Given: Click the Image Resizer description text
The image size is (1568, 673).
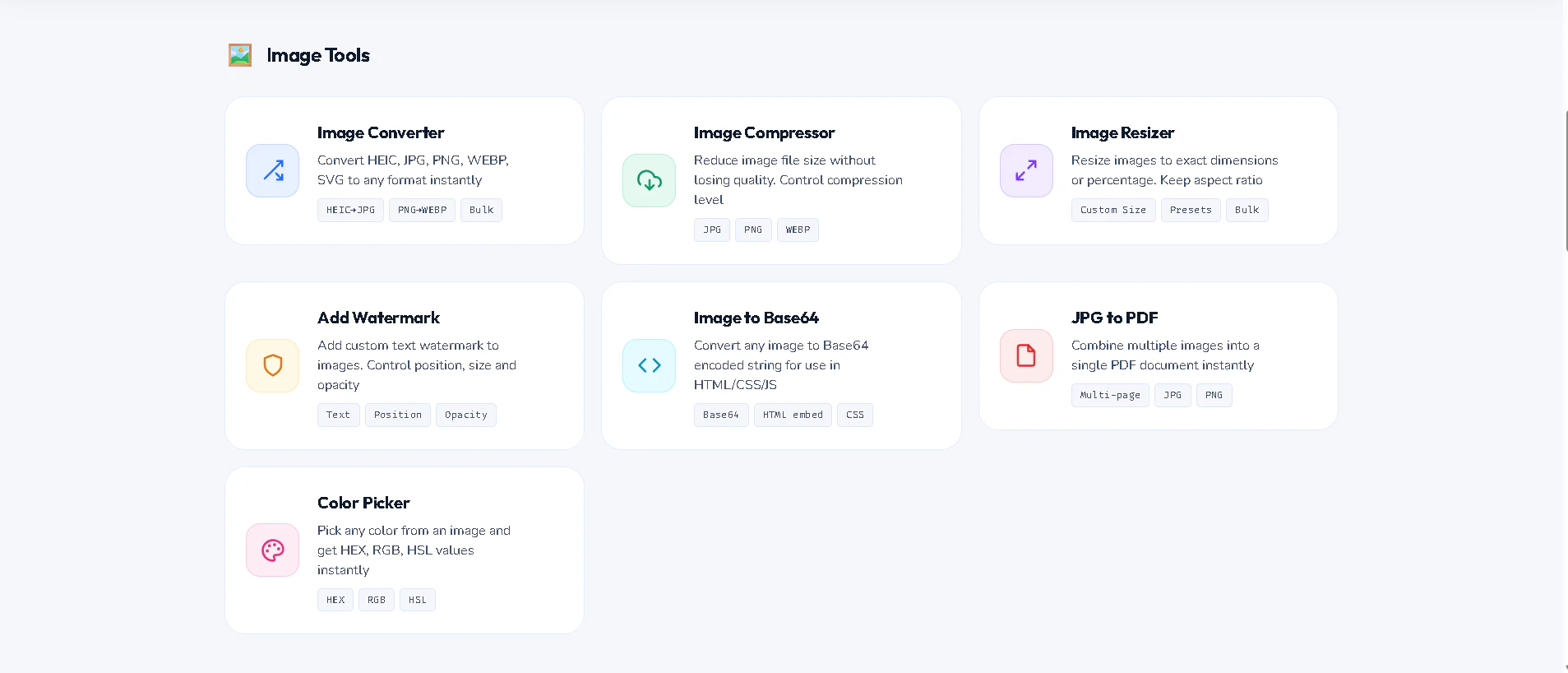Looking at the screenshot, I should point(1174,170).
